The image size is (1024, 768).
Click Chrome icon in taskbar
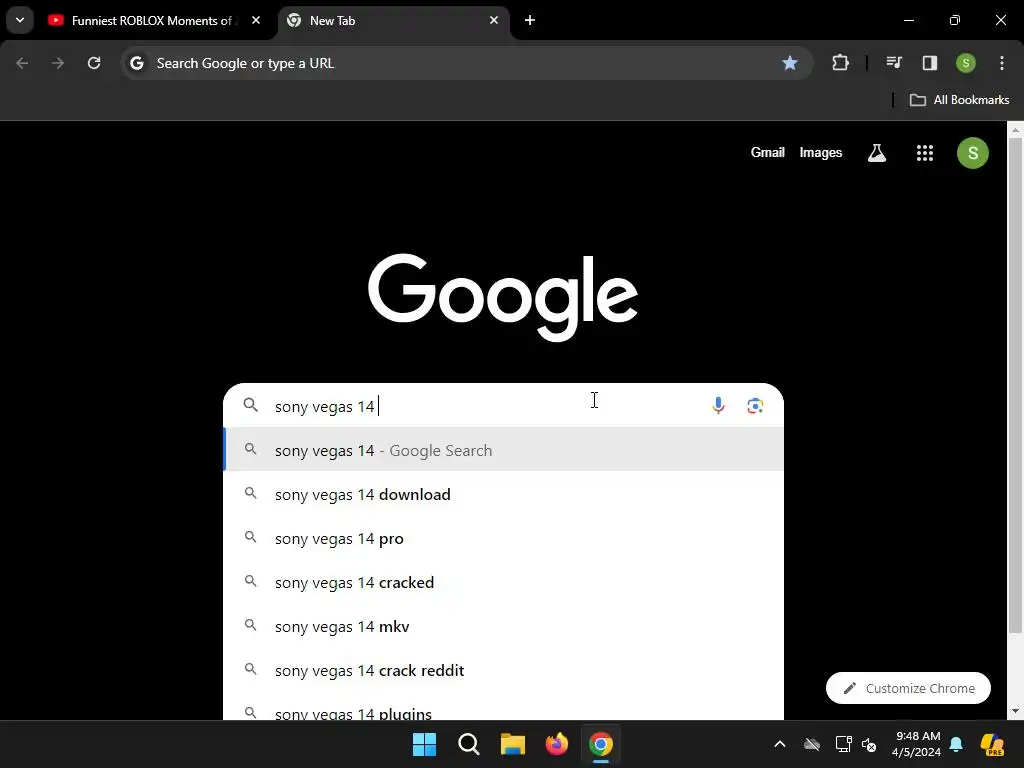[x=601, y=744]
